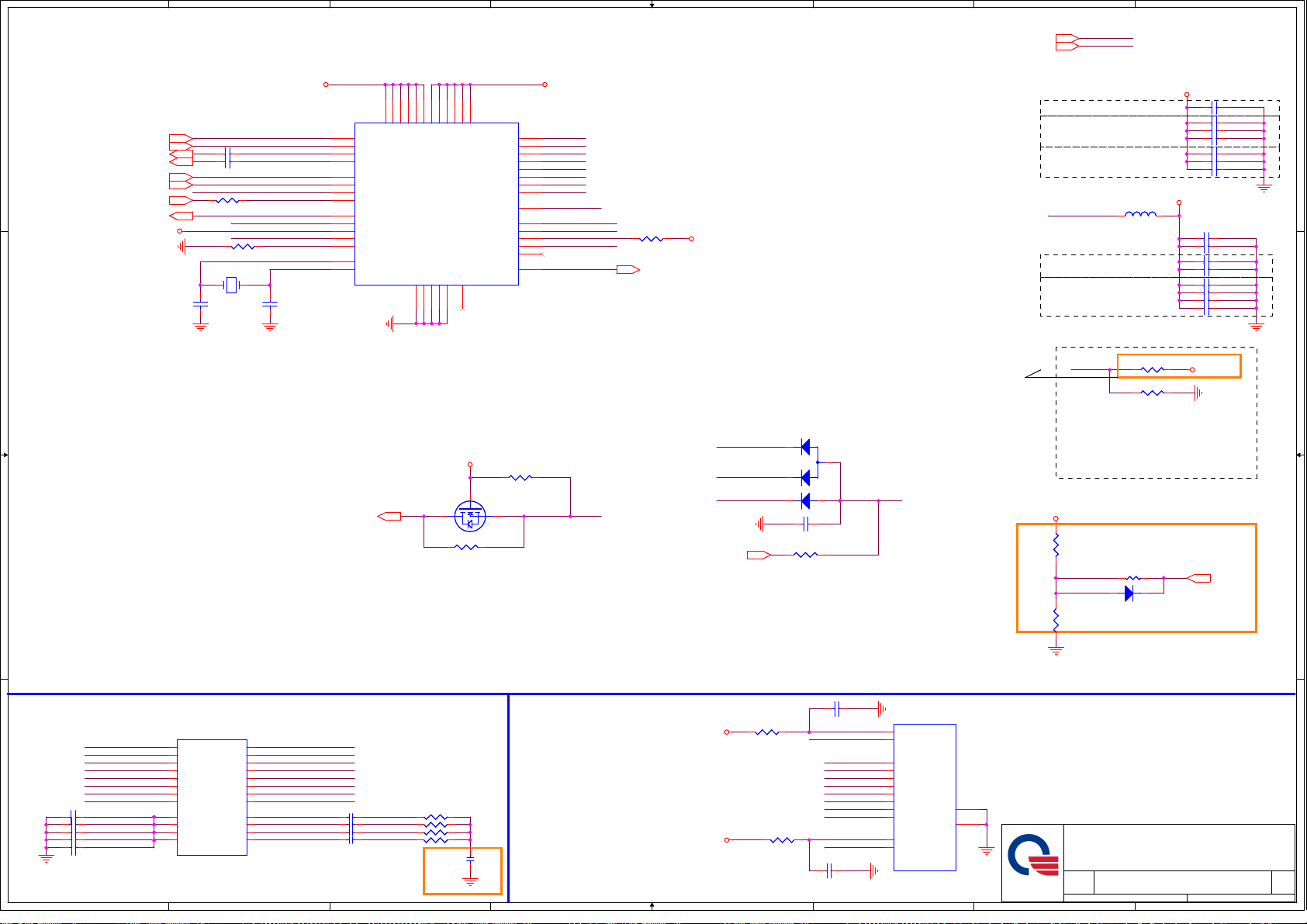The height and width of the screenshot is (924, 1307).
Task: Select the topmost diode in three-diode group
Action: (805, 447)
